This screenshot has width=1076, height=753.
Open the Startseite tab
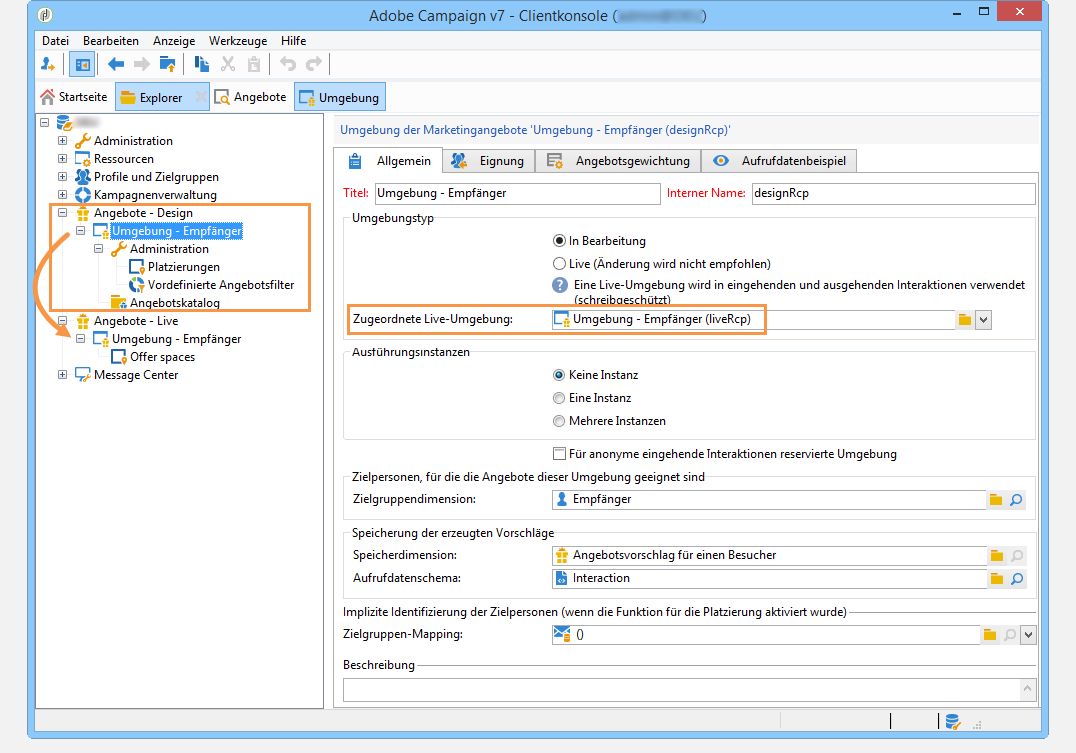point(74,97)
